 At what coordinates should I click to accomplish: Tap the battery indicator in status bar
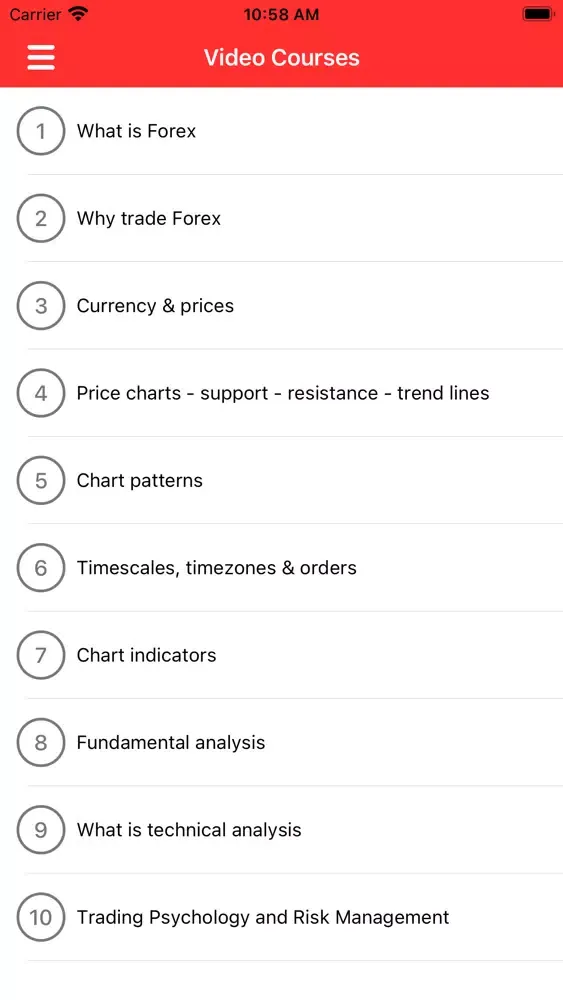pos(538,14)
